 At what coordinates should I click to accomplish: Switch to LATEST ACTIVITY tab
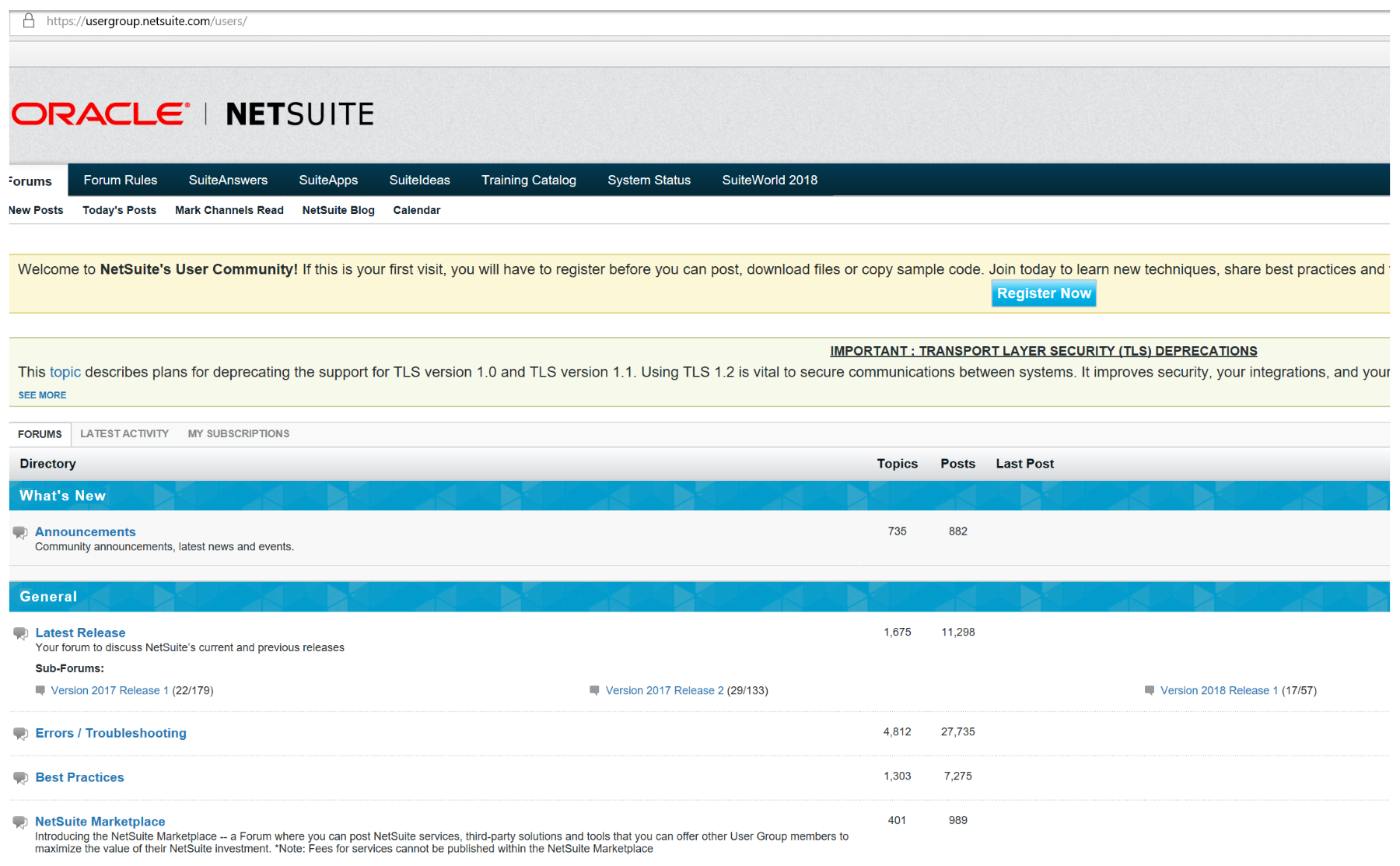[x=124, y=433]
